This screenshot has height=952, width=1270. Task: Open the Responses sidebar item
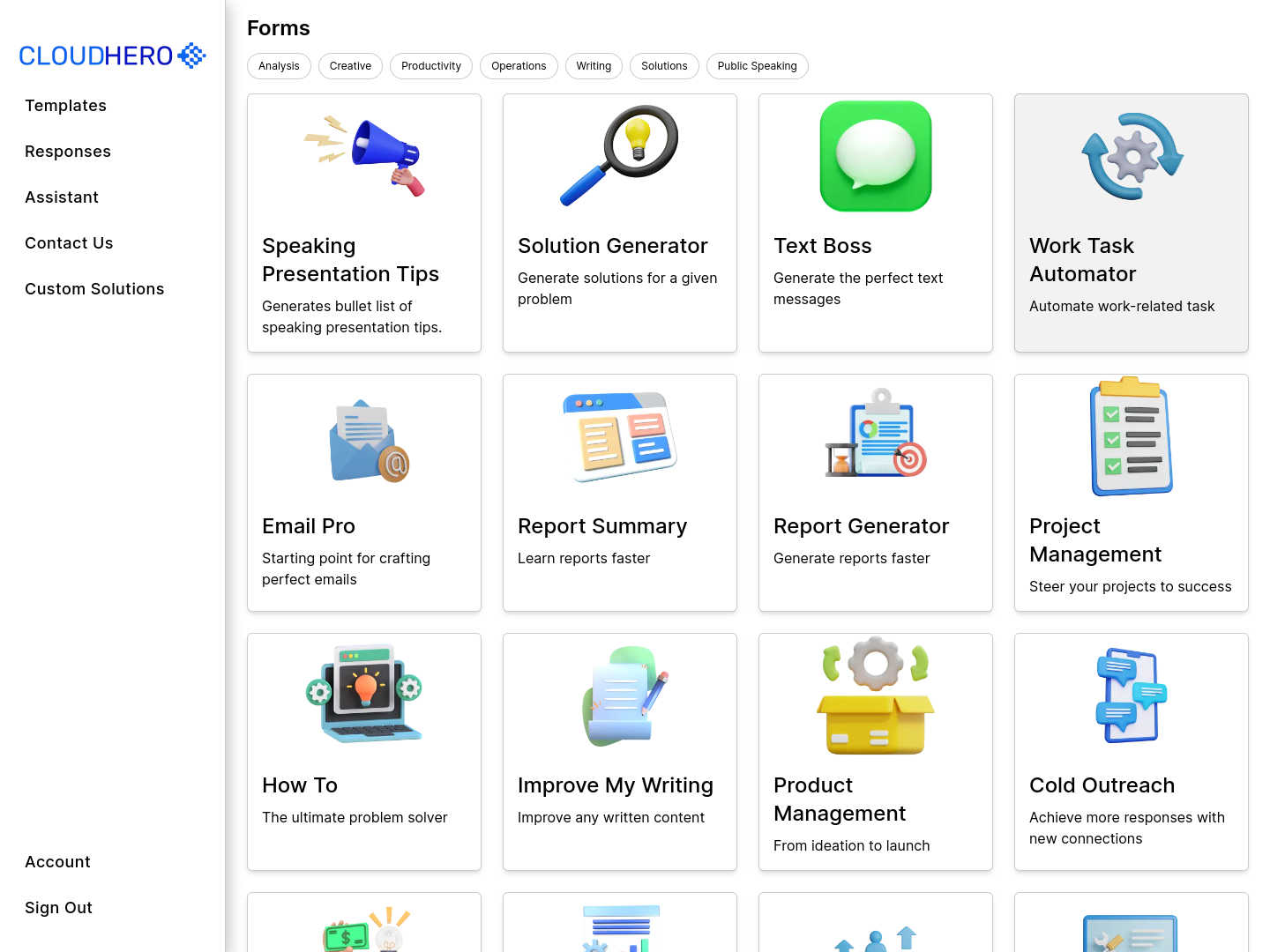coord(68,152)
